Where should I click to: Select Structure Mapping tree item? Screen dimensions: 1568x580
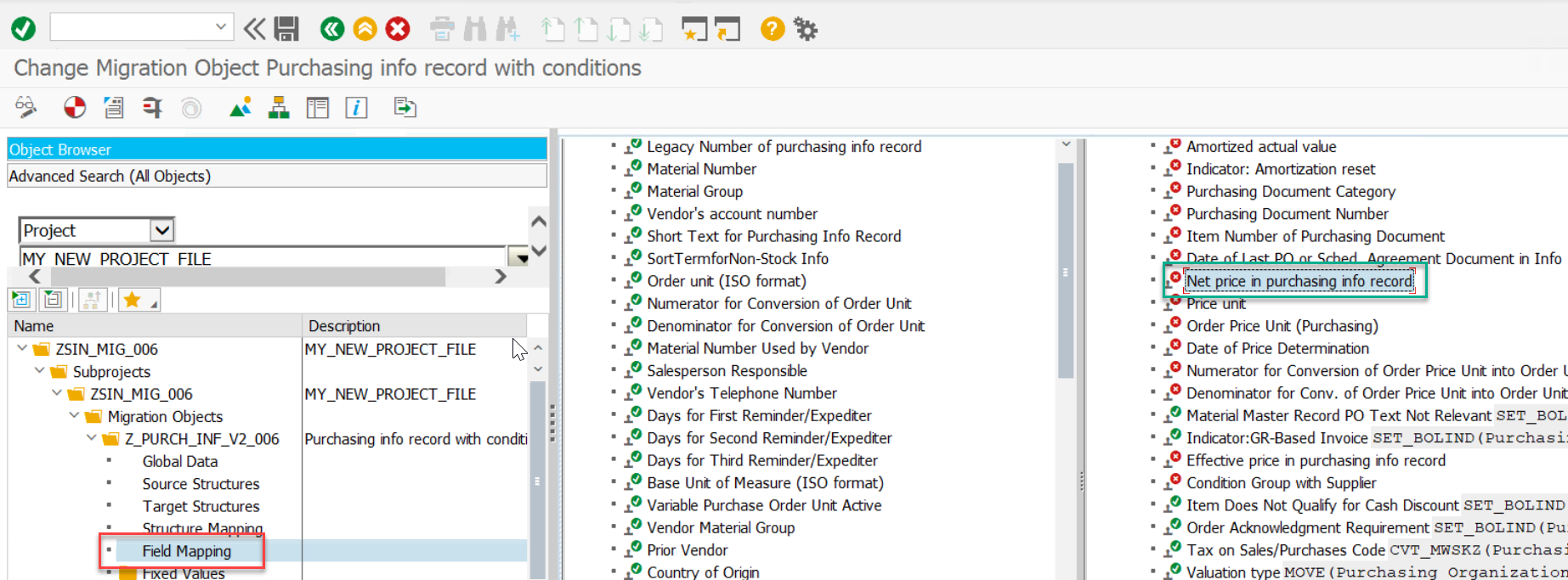[x=202, y=528]
